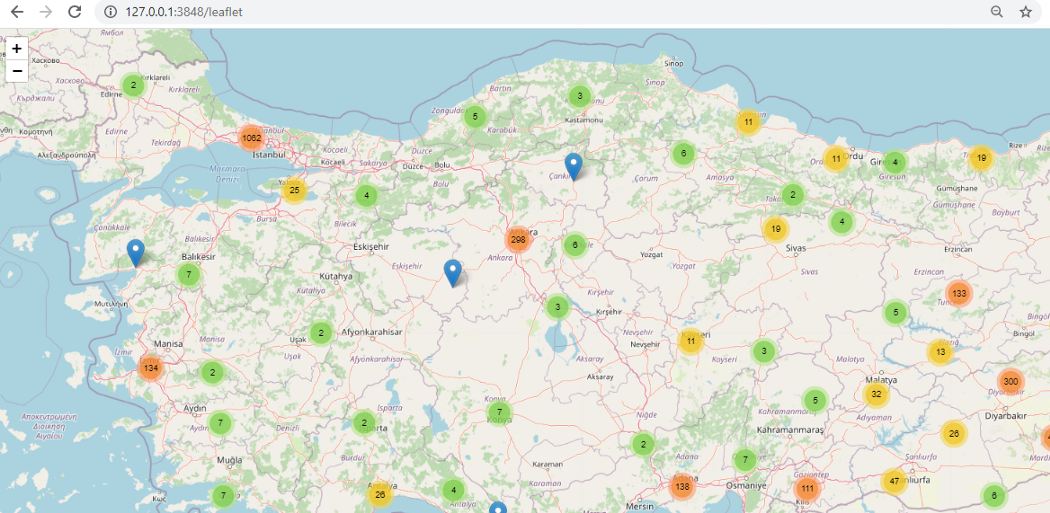Click the 11 cluster at Kayseri
1050x513 pixels.
[691, 342]
